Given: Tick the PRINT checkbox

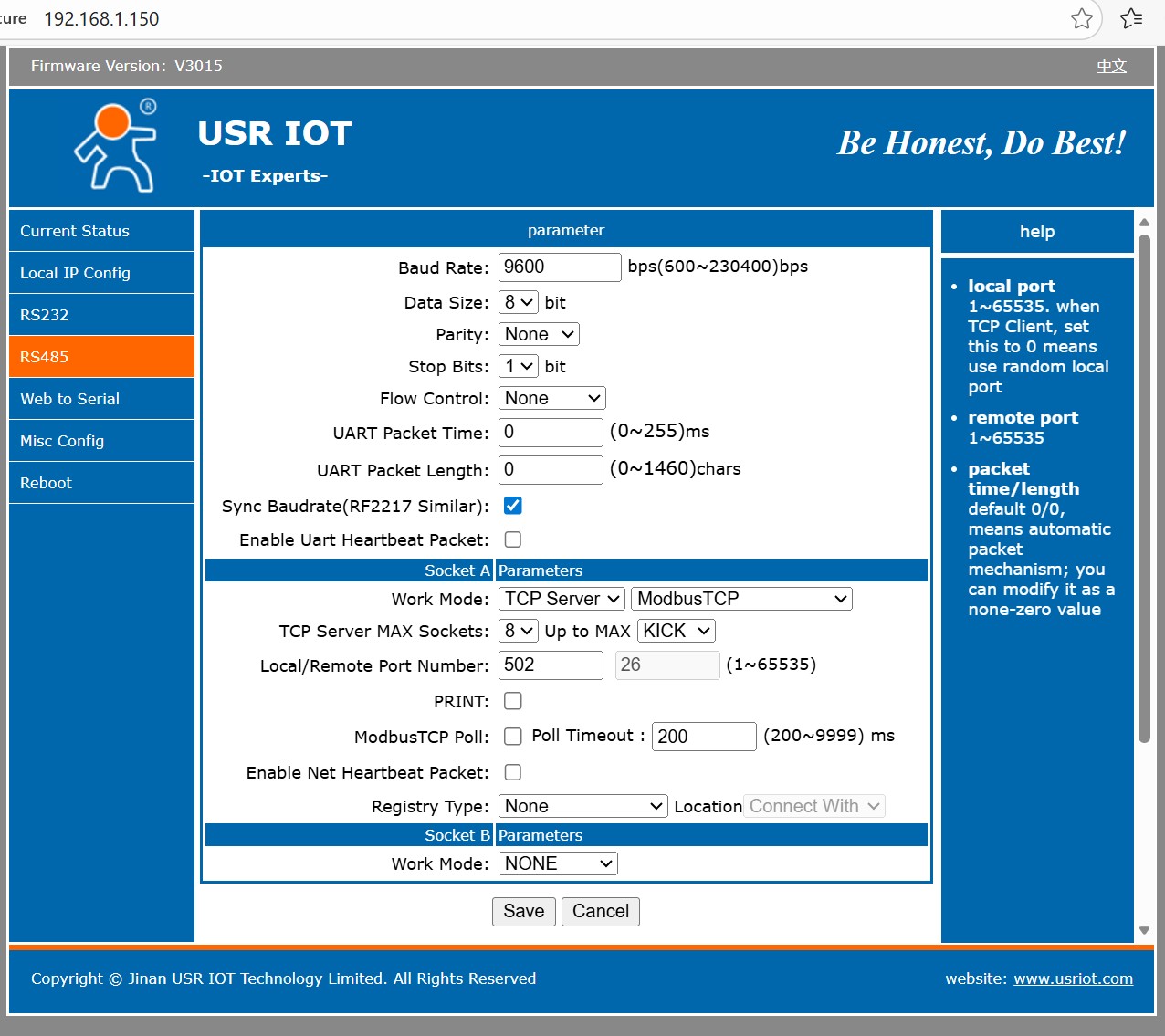Looking at the screenshot, I should click(513, 701).
